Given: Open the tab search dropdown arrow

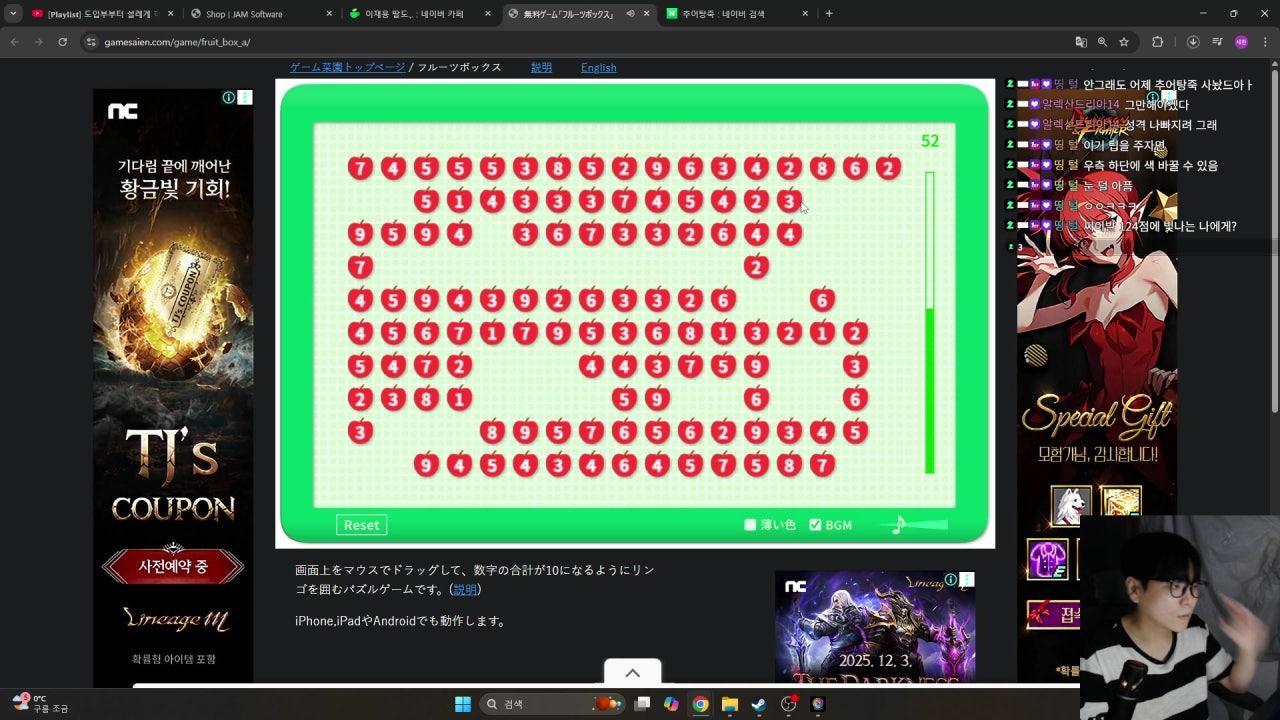Looking at the screenshot, I should click(x=13, y=14).
